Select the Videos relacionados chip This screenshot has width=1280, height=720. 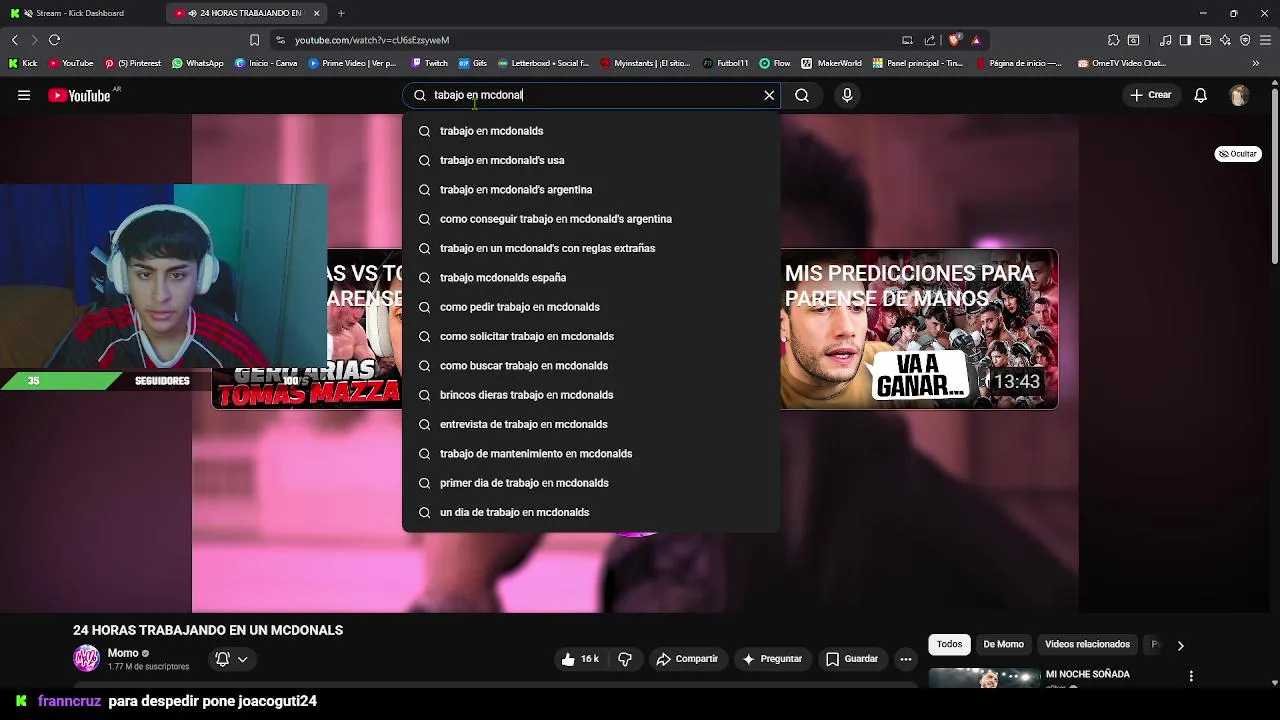[1087, 645]
